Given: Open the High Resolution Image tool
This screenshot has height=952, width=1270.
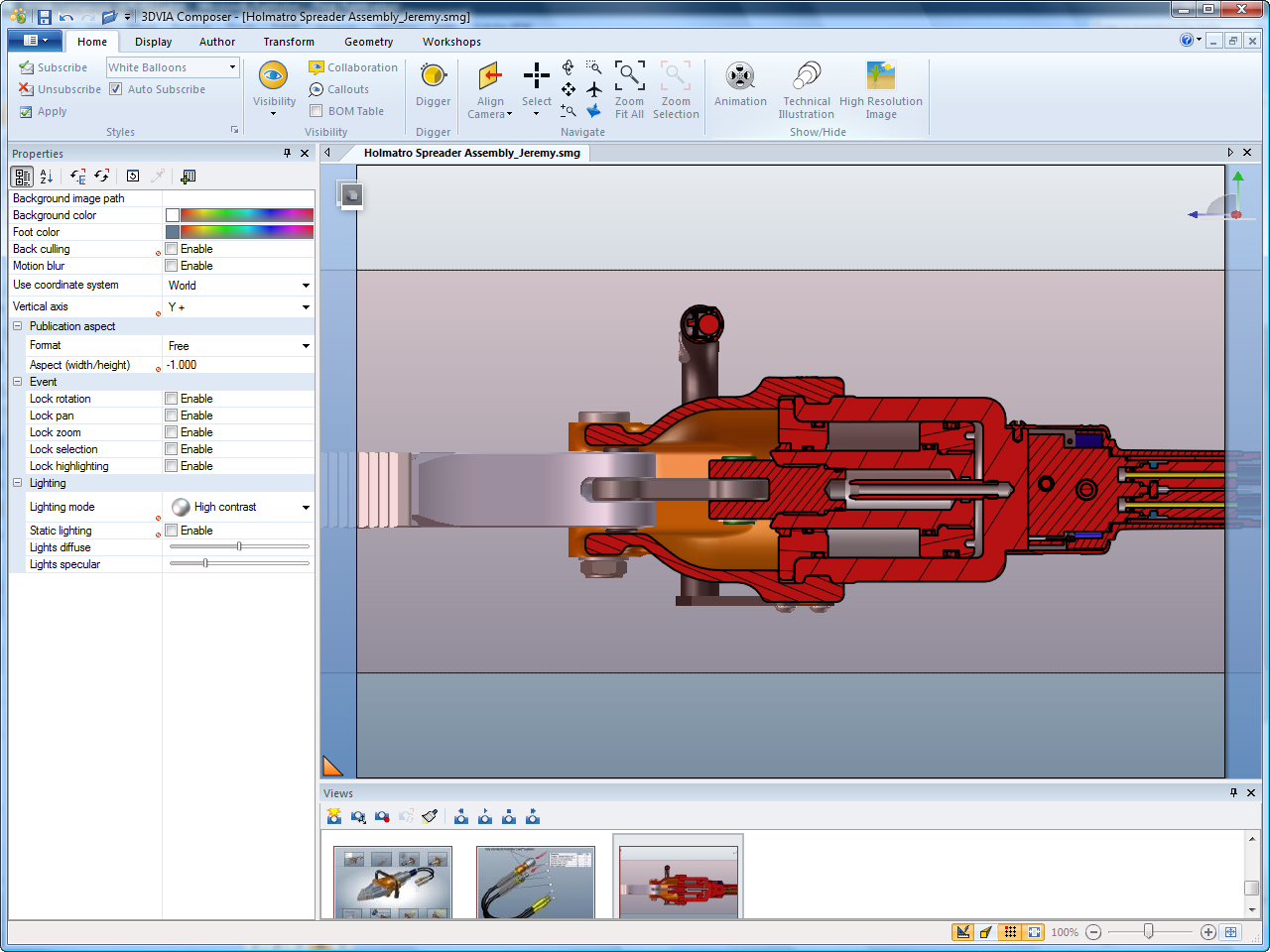Looking at the screenshot, I should click(880, 76).
